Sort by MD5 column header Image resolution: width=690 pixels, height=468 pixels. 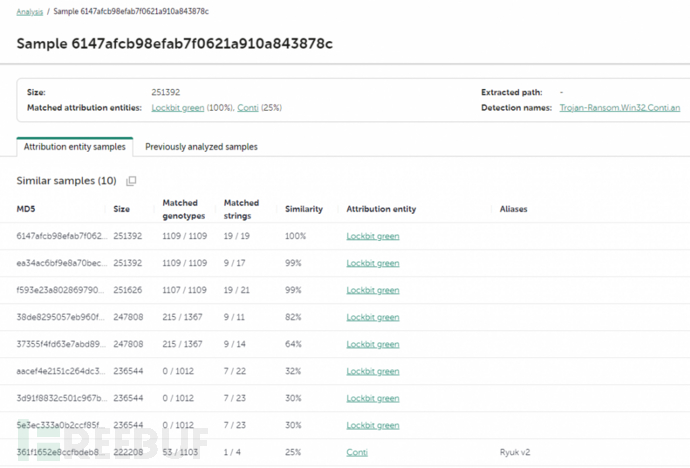pos(26,209)
